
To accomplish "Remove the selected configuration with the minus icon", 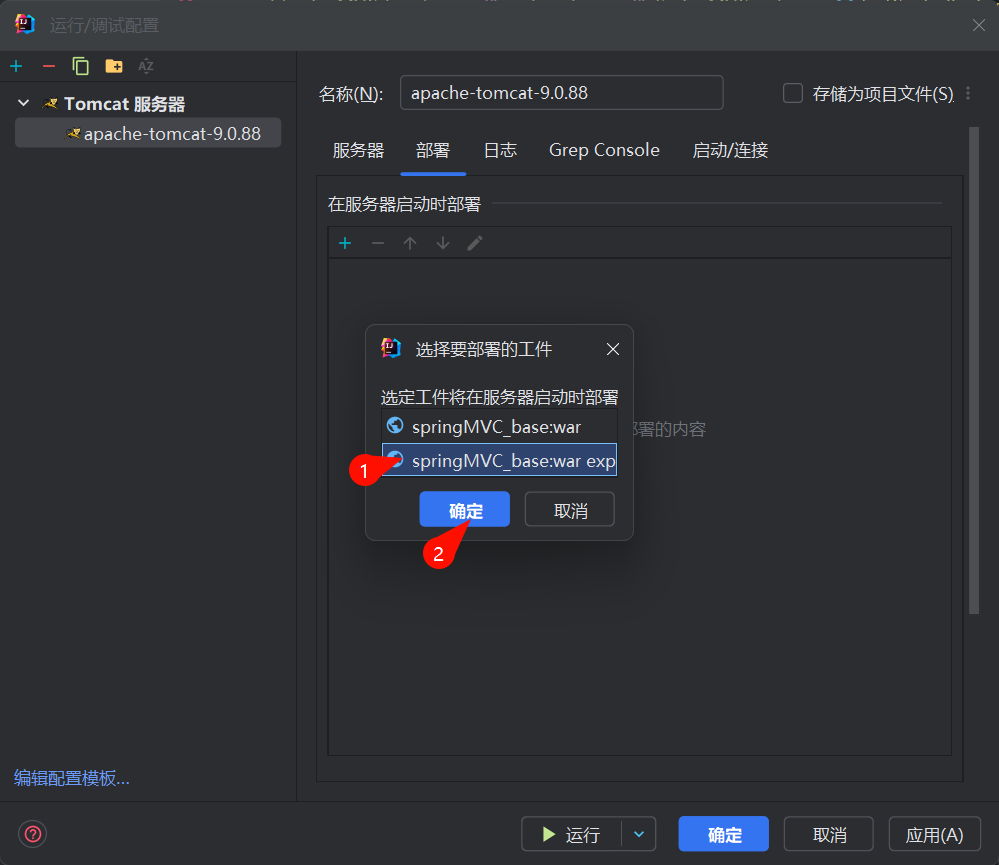I will click(x=48, y=66).
